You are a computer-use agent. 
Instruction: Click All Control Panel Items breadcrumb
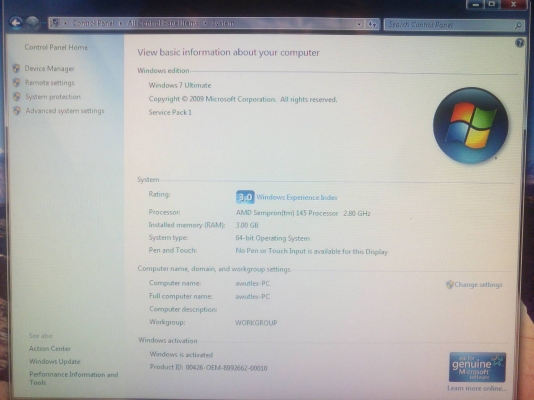(x=163, y=23)
